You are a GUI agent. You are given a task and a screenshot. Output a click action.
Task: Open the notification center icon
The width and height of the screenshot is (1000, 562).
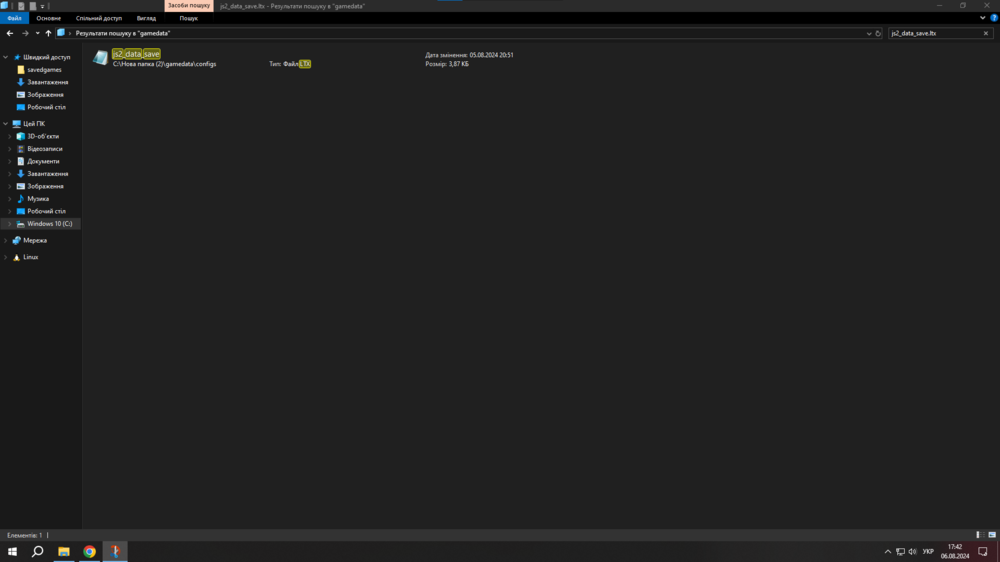983,552
